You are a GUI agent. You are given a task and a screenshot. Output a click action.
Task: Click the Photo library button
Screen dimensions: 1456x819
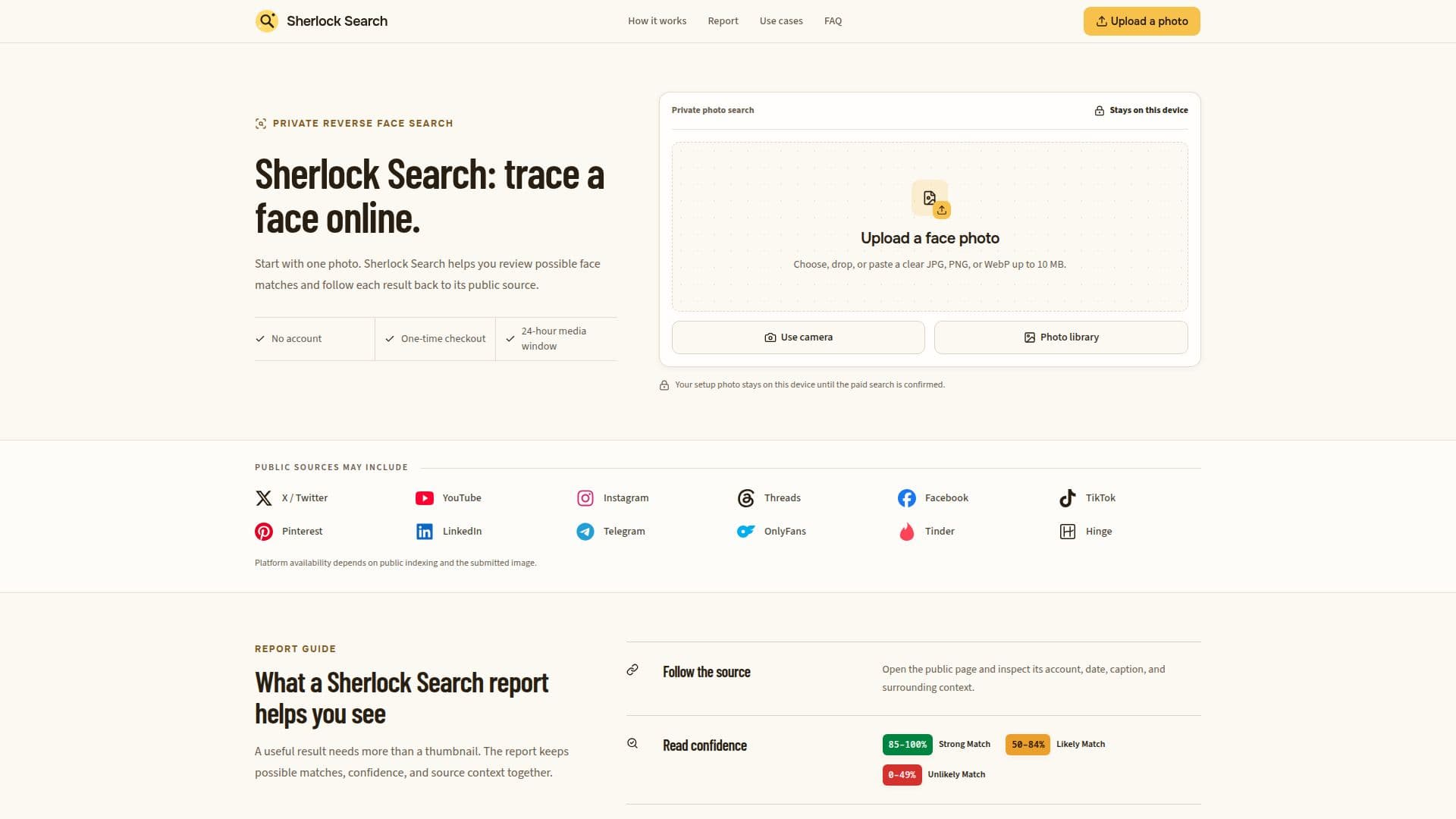tap(1061, 337)
